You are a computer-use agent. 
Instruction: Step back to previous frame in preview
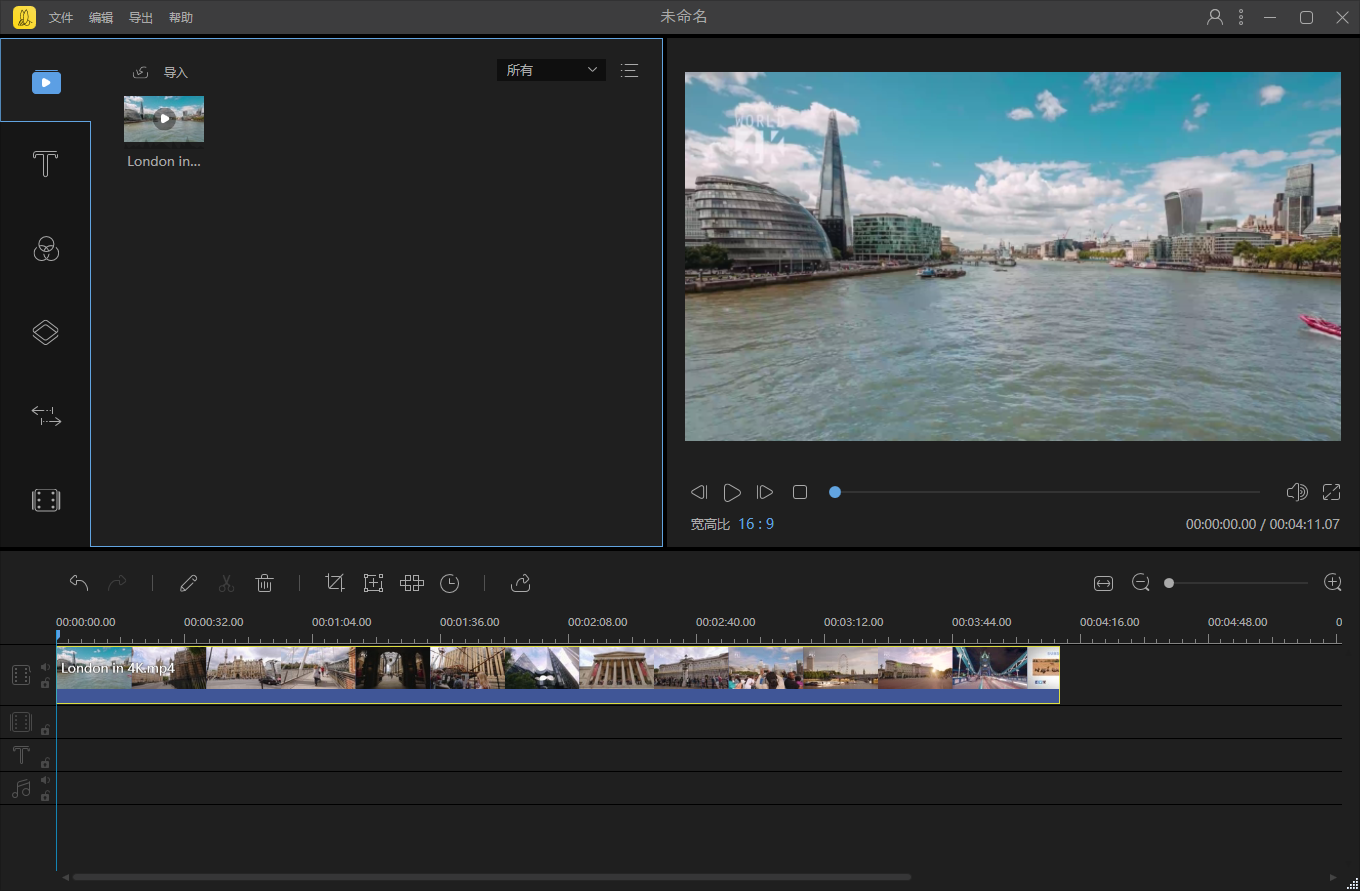(x=699, y=492)
